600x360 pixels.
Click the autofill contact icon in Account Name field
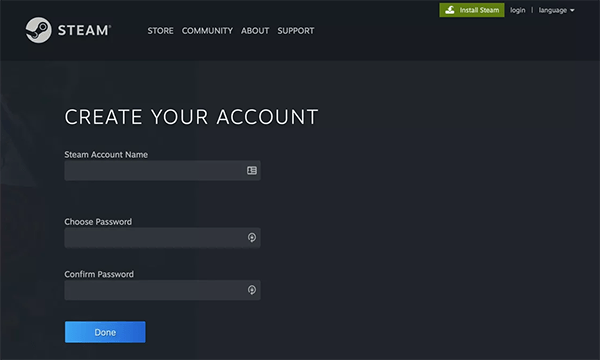[x=251, y=171]
